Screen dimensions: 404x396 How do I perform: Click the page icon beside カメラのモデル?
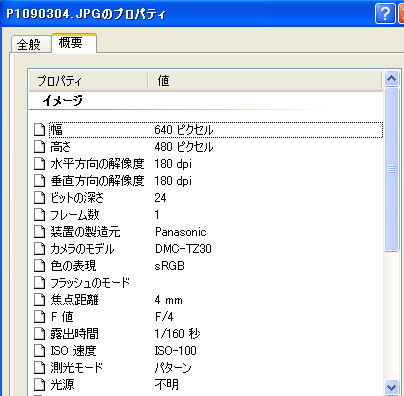tap(39, 249)
